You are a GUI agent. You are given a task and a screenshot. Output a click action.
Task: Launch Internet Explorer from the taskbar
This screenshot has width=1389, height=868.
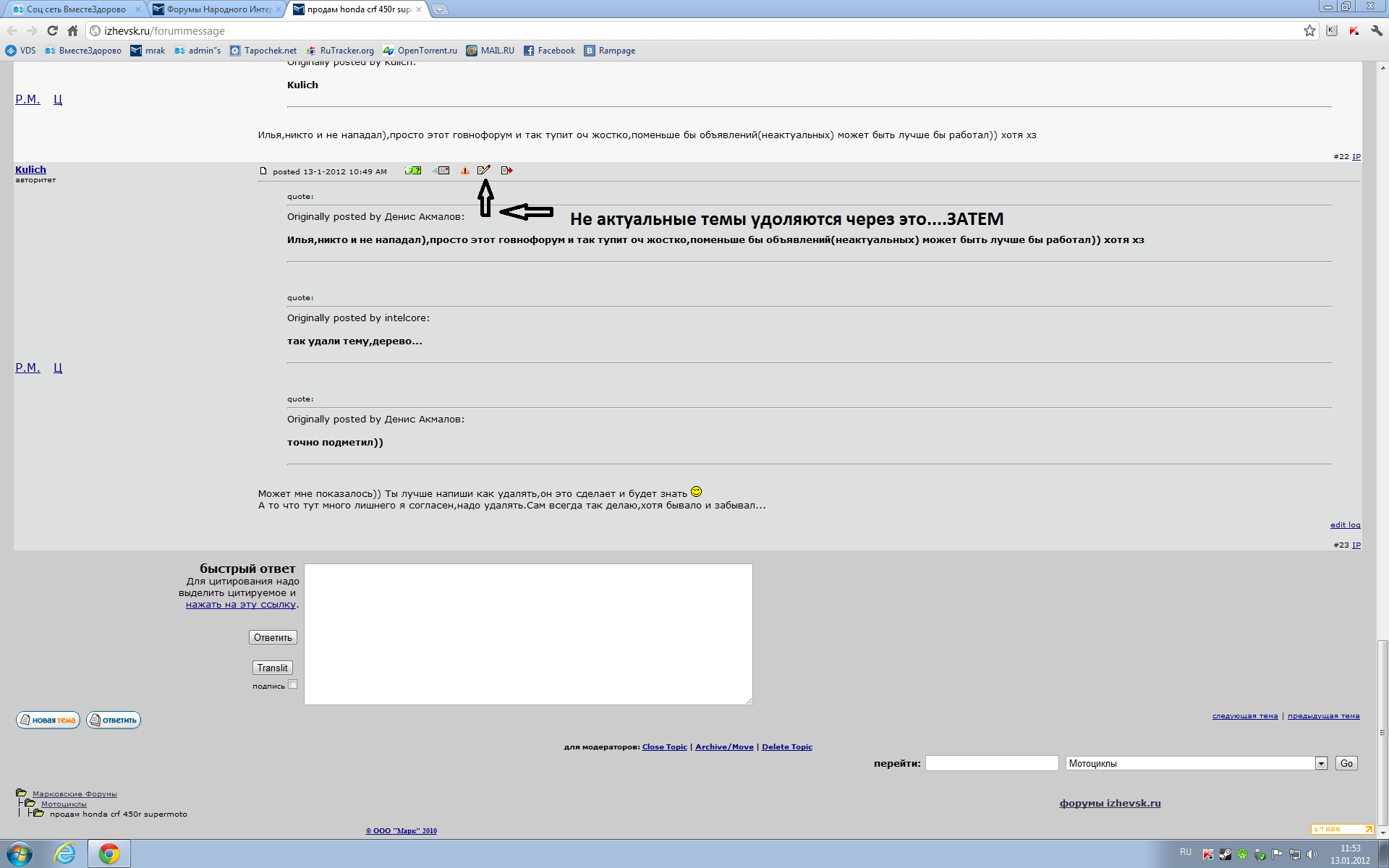[x=64, y=854]
